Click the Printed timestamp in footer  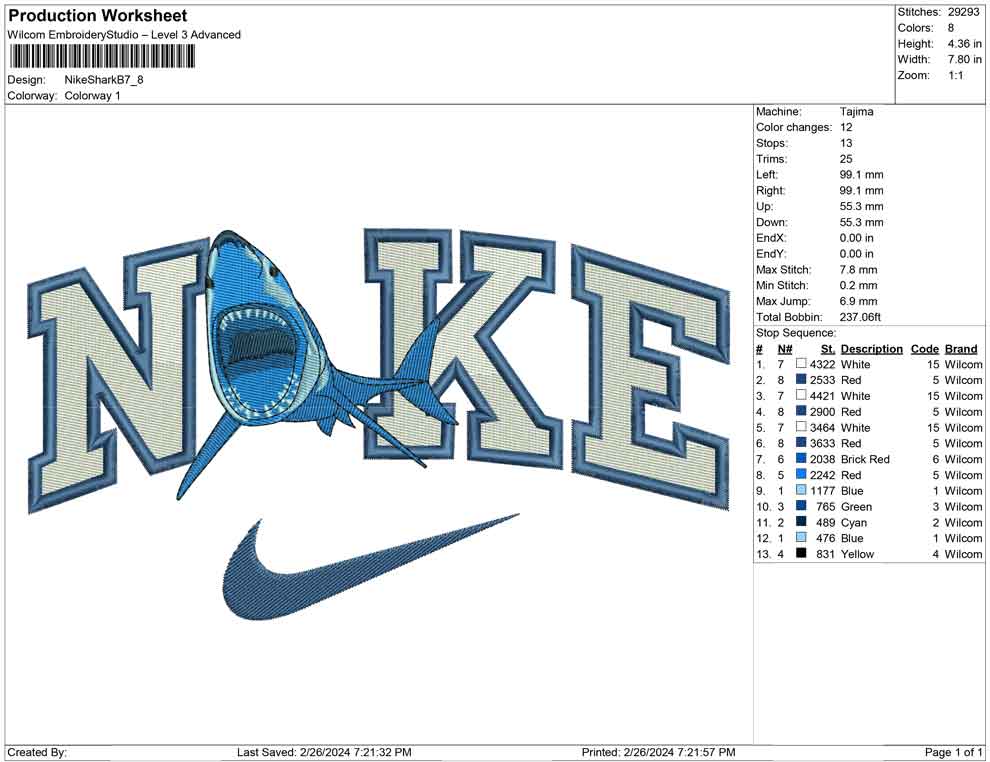pos(658,752)
